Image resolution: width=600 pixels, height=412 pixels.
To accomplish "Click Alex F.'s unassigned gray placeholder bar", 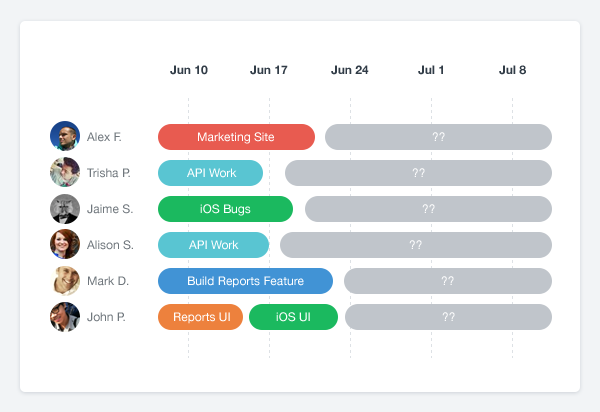I will (x=438, y=137).
